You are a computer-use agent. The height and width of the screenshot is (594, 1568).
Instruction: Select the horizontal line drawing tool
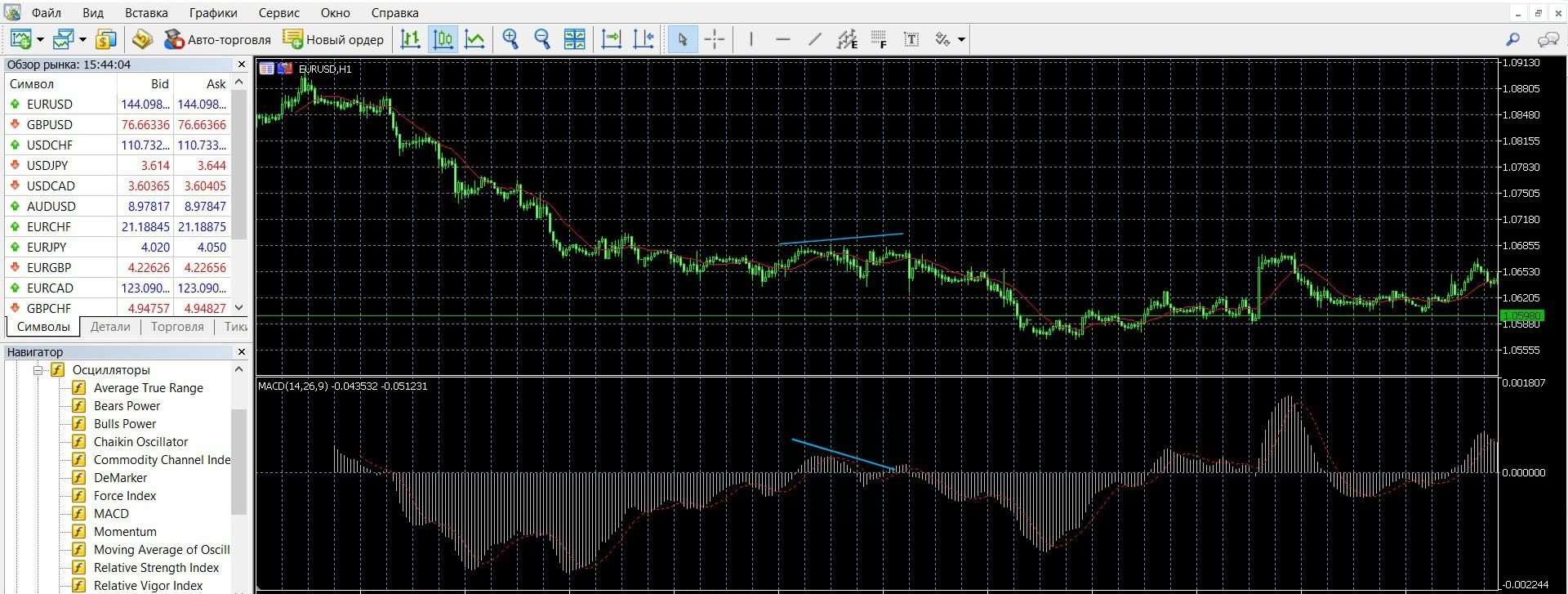[x=782, y=39]
